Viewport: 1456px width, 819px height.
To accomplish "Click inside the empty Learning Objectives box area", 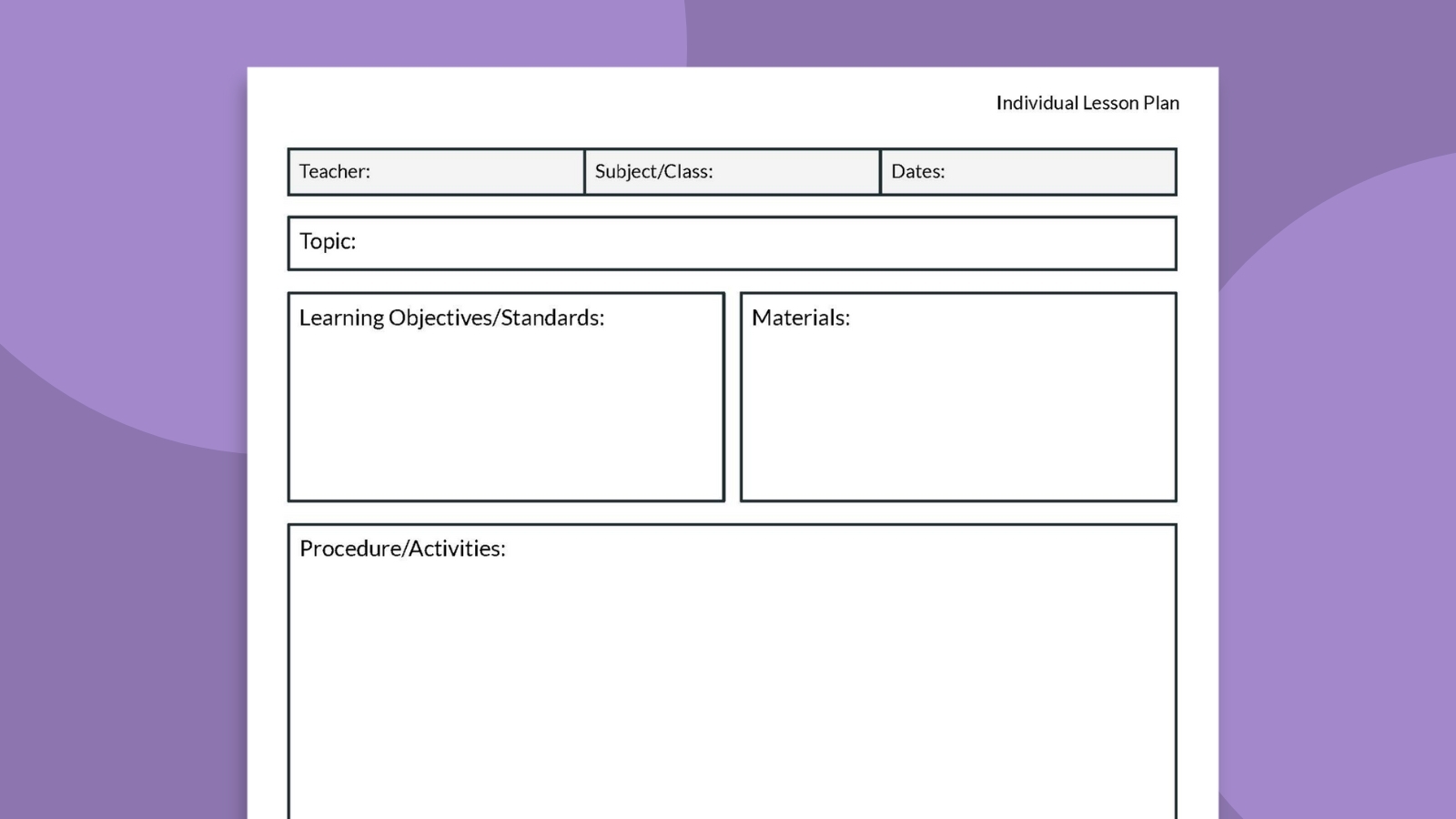I will click(x=506, y=419).
